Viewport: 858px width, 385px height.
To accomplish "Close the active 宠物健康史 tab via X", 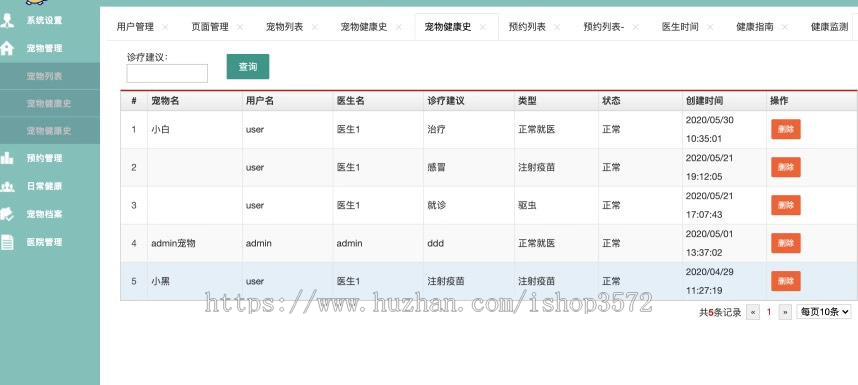I will coord(483,27).
